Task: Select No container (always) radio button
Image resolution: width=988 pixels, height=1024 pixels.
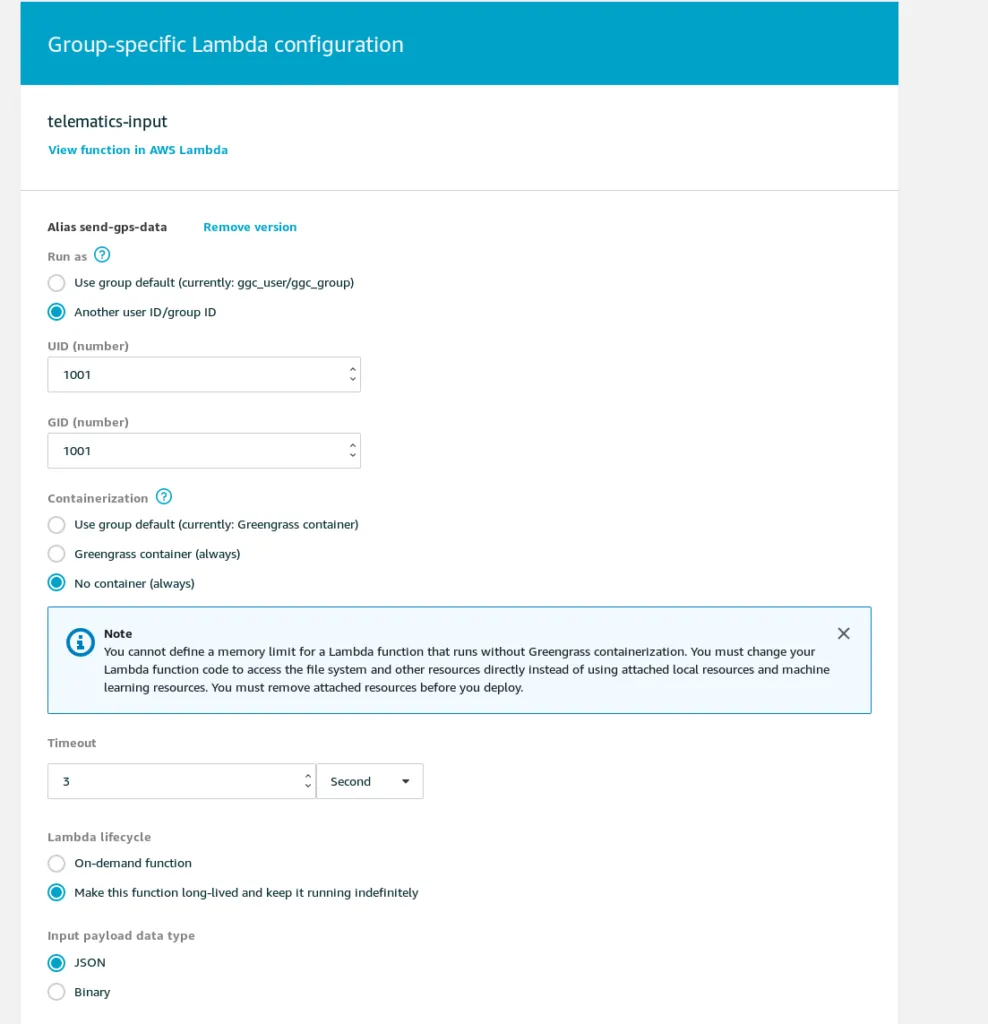Action: 57,583
